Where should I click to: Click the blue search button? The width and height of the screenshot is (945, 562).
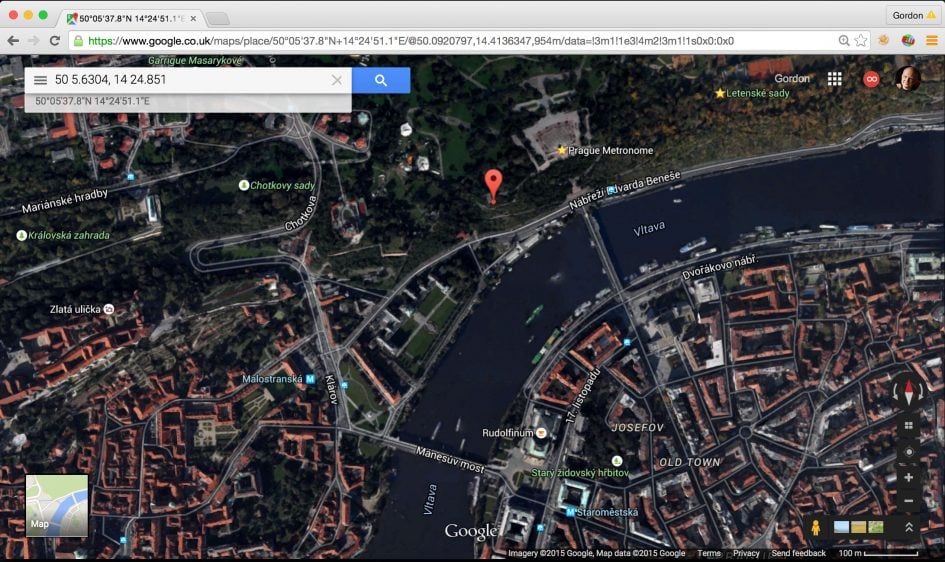pos(381,80)
